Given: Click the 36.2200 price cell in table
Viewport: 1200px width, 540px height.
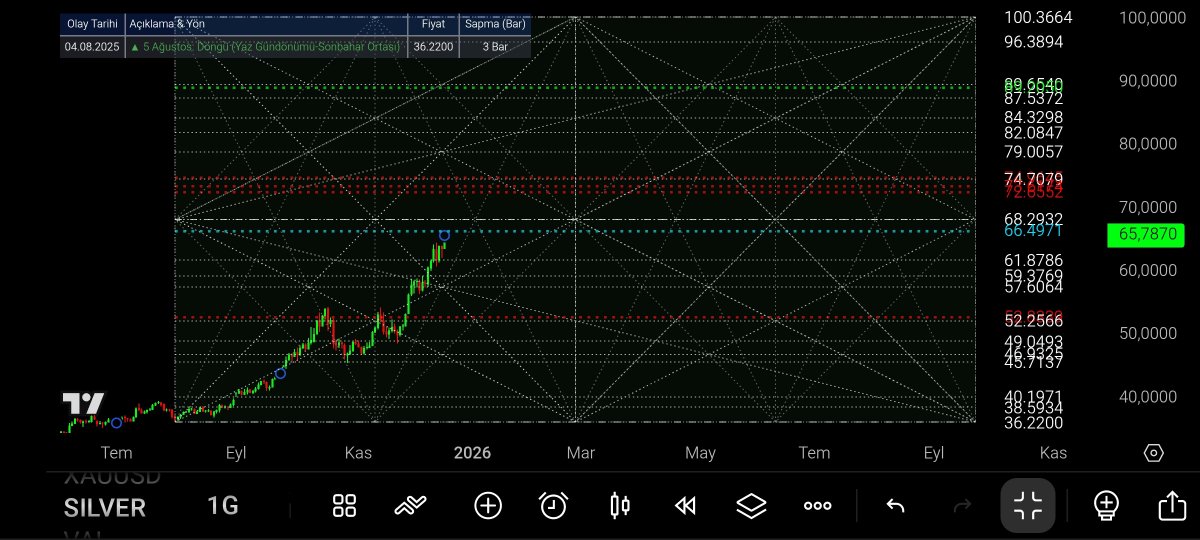Looking at the screenshot, I should [x=433, y=47].
